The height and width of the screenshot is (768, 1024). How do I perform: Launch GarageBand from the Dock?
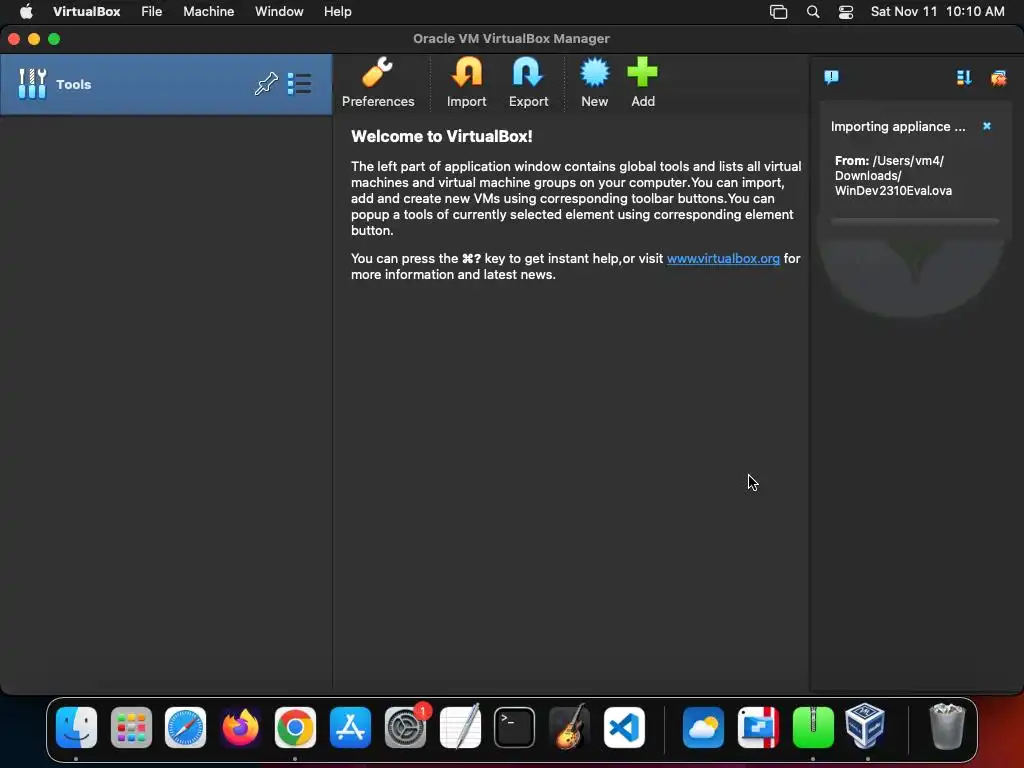pos(569,726)
